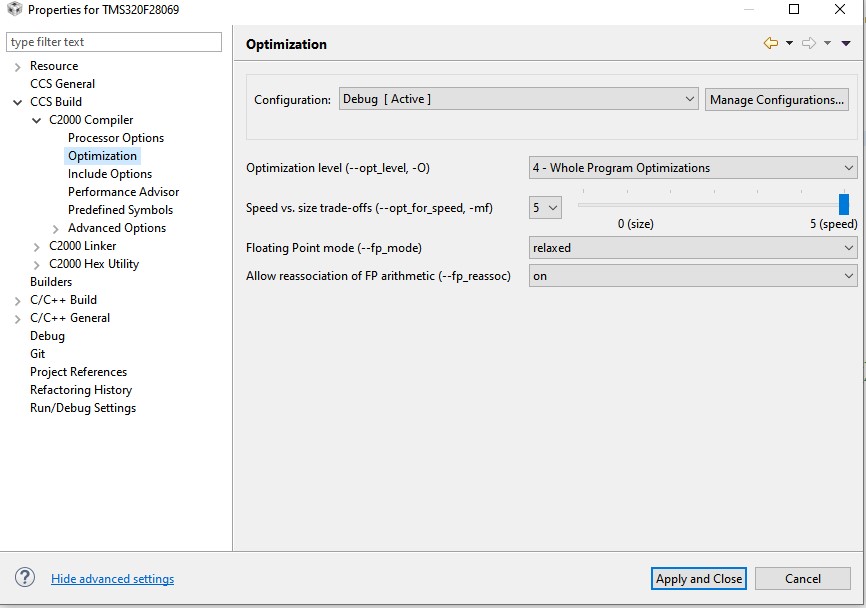
Task: Open the Debug properties page
Action: [x=47, y=336]
